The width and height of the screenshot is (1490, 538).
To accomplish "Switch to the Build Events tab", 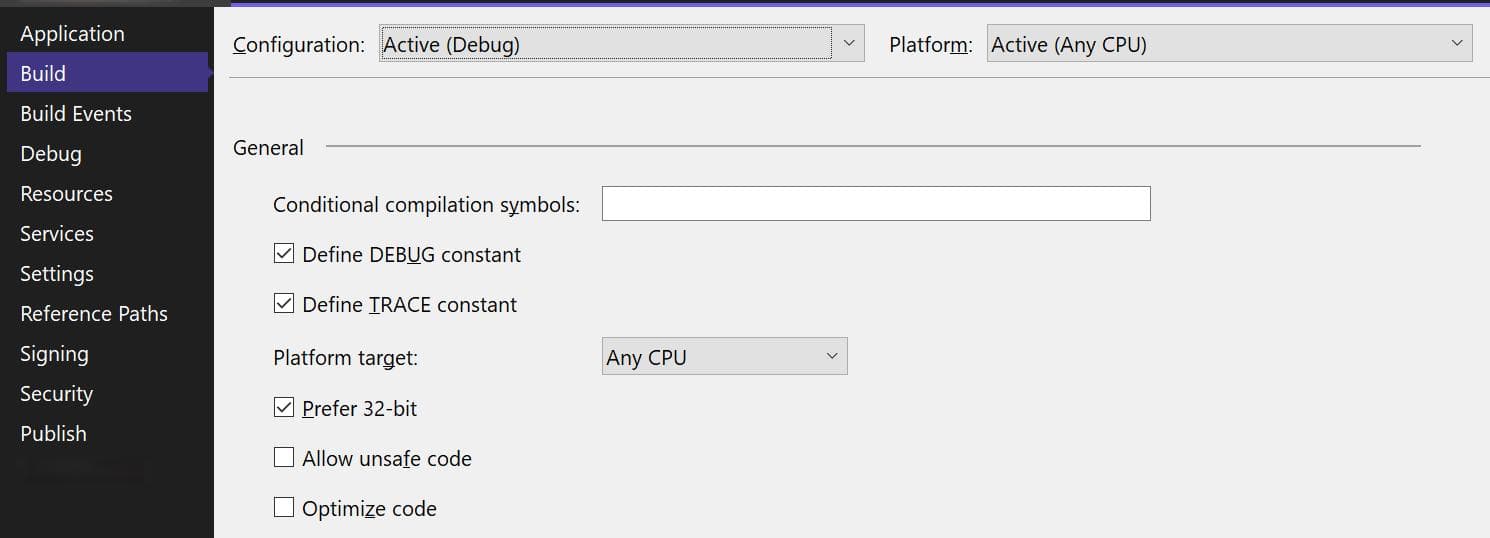I will tap(76, 114).
